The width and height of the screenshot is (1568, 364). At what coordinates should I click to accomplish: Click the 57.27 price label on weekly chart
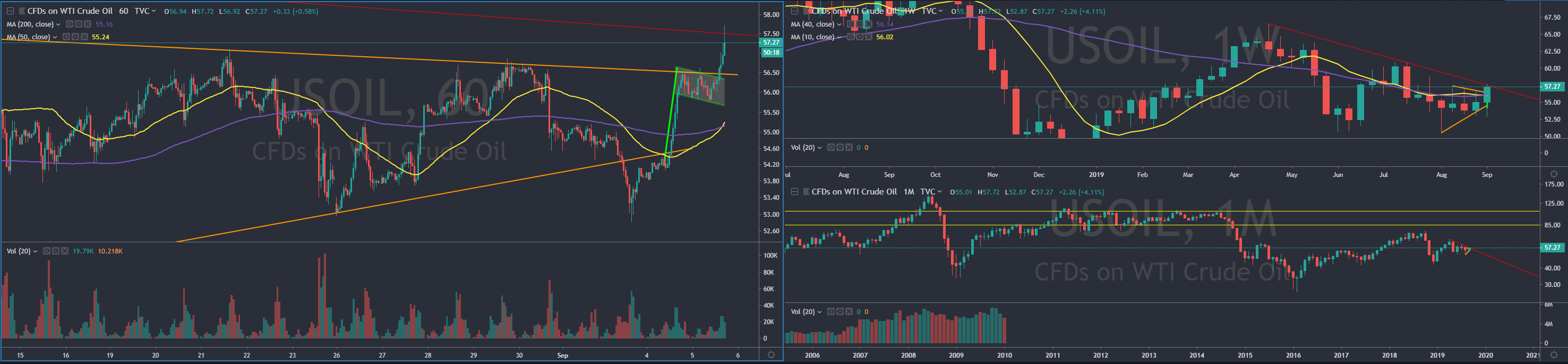[1553, 87]
